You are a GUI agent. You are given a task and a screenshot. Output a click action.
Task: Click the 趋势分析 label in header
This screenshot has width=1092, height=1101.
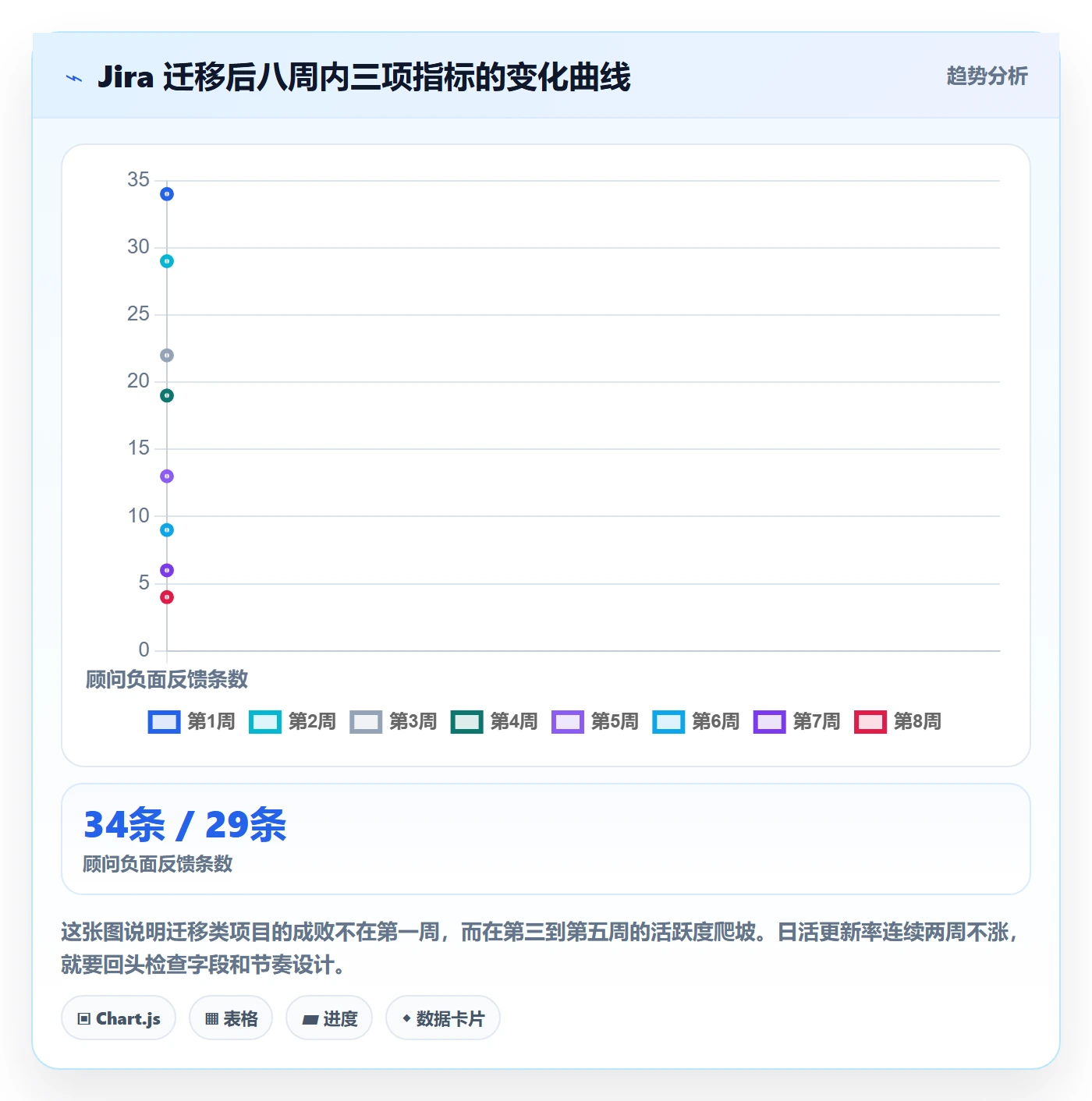pyautogui.click(x=987, y=76)
